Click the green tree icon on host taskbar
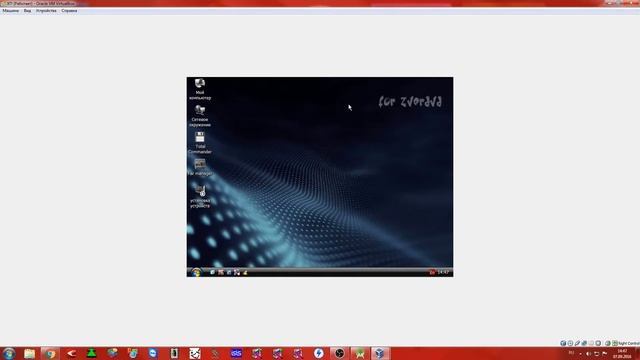The width and height of the screenshot is (640, 360). [91, 353]
